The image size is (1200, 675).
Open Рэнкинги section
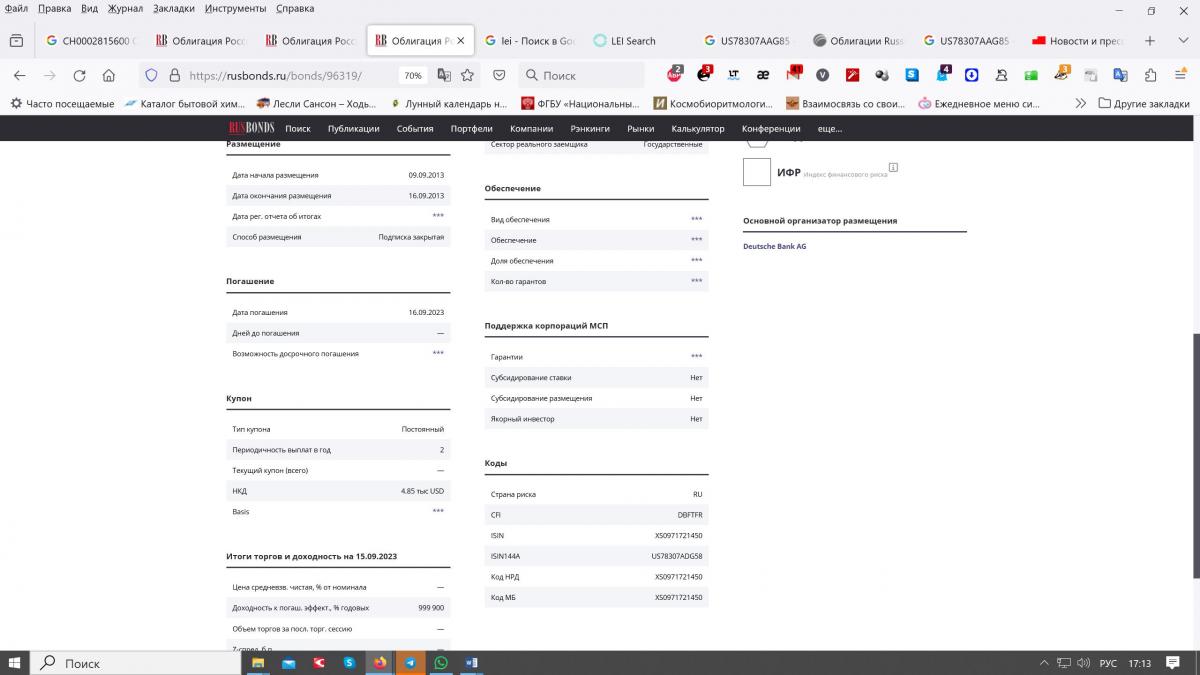(590, 128)
